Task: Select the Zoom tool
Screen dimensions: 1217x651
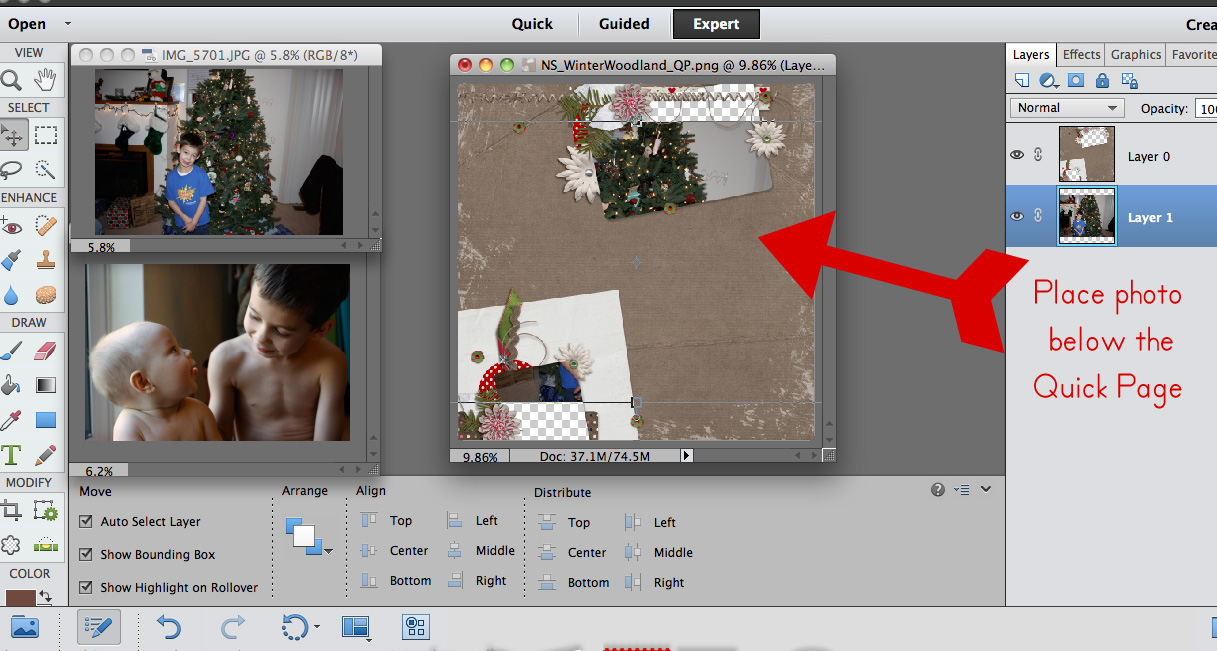Action: pos(12,81)
